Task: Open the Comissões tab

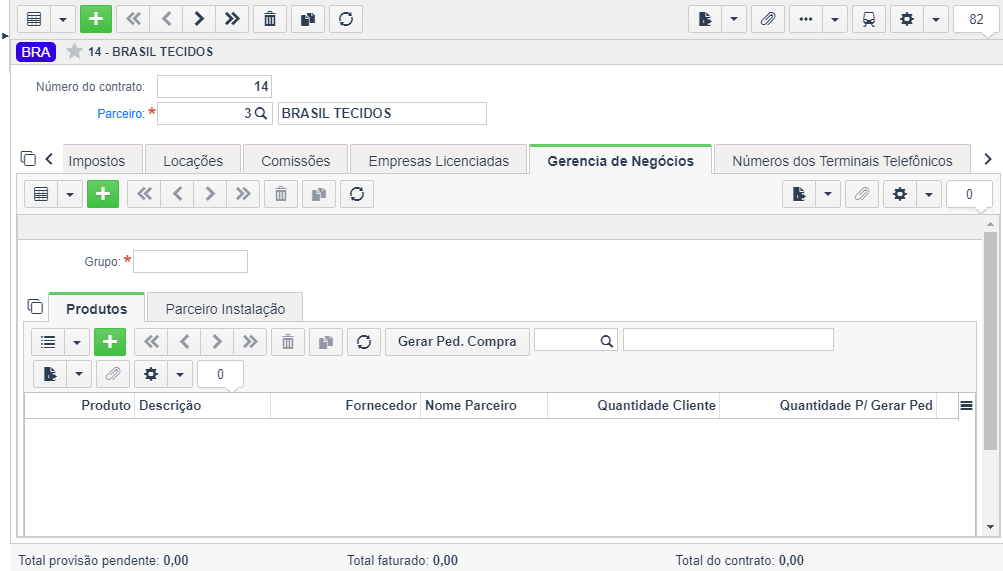Action: pos(296,160)
